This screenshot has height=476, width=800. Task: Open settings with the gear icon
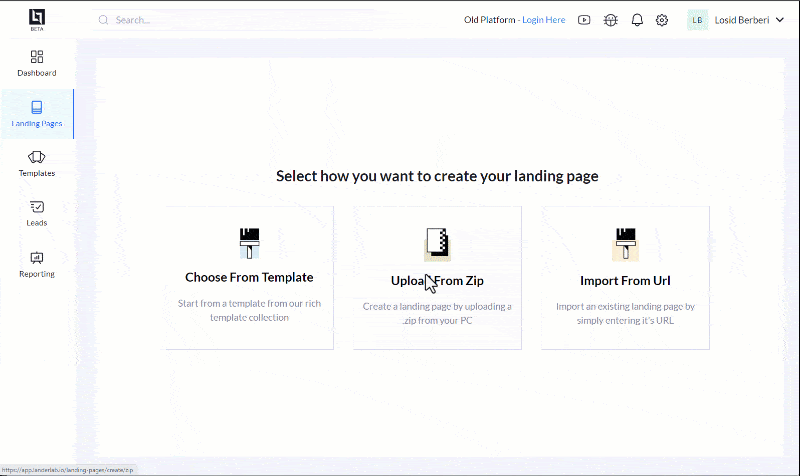click(x=662, y=20)
